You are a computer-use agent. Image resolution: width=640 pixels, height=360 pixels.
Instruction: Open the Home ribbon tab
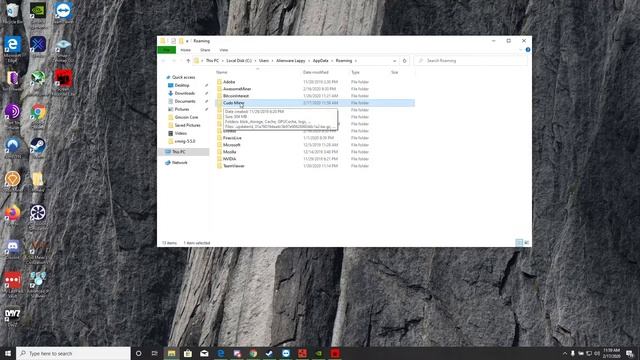pyautogui.click(x=185, y=50)
